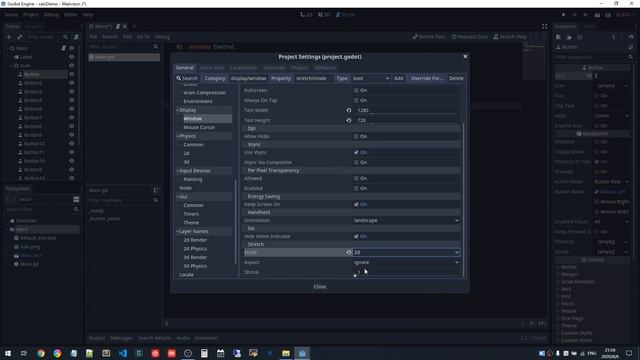Reset Test Width to its default value

[x=349, y=111]
